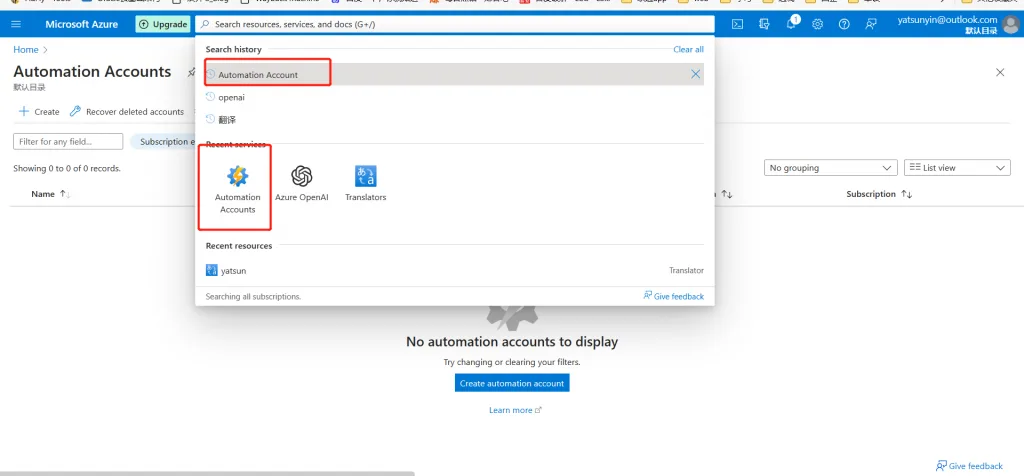This screenshot has width=1024, height=476.
Task: Click Give feedback at page bottom
Action: (969, 466)
